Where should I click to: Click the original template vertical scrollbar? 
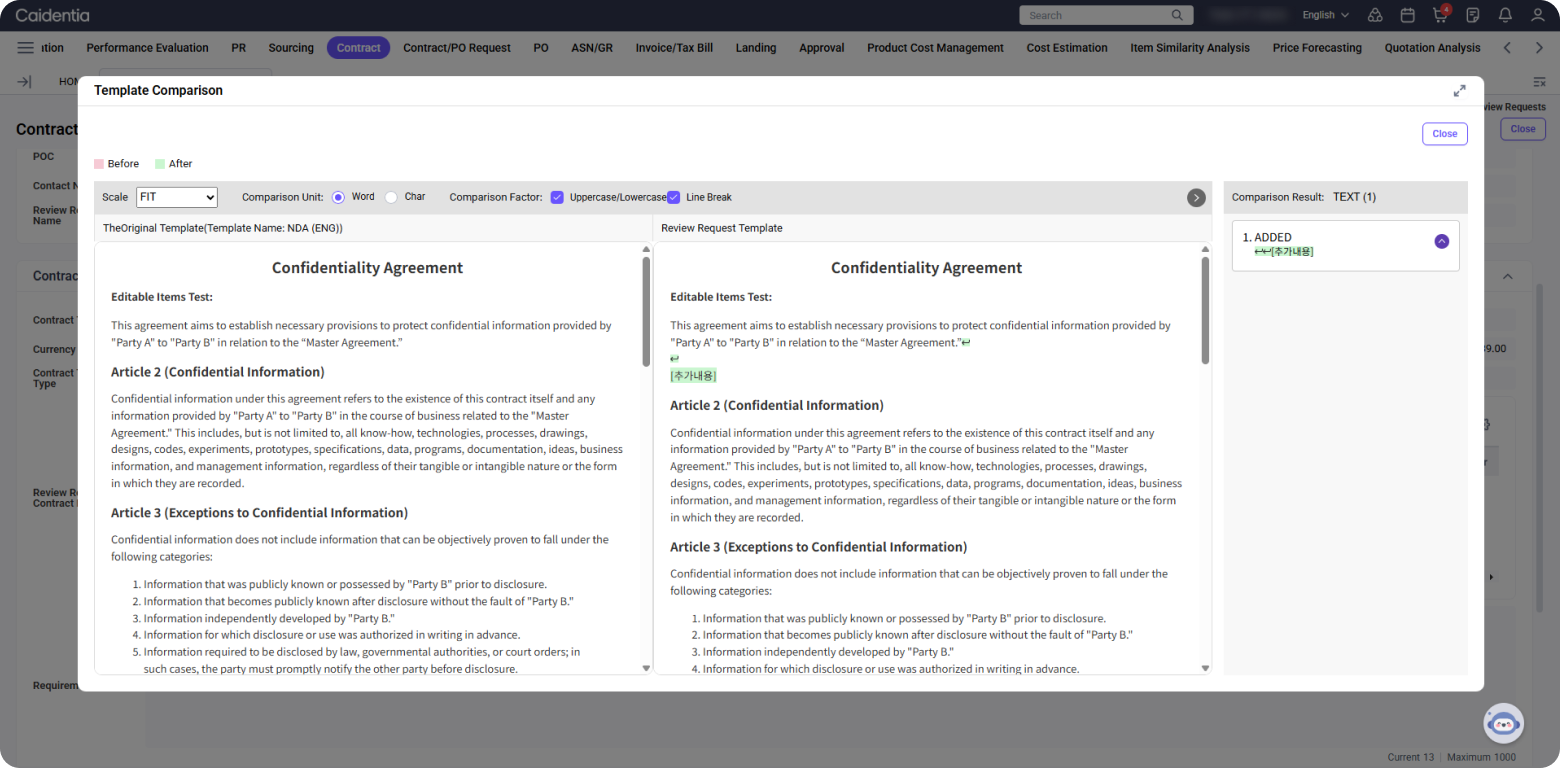[x=646, y=312]
